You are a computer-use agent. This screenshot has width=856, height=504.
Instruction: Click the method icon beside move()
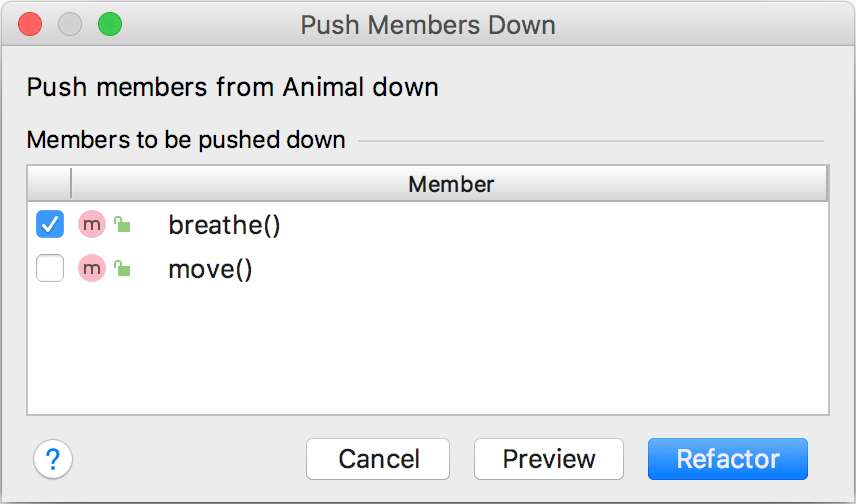(92, 269)
